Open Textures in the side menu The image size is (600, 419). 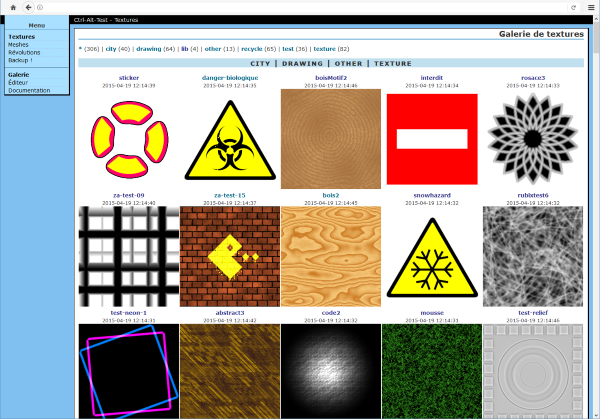tap(21, 37)
